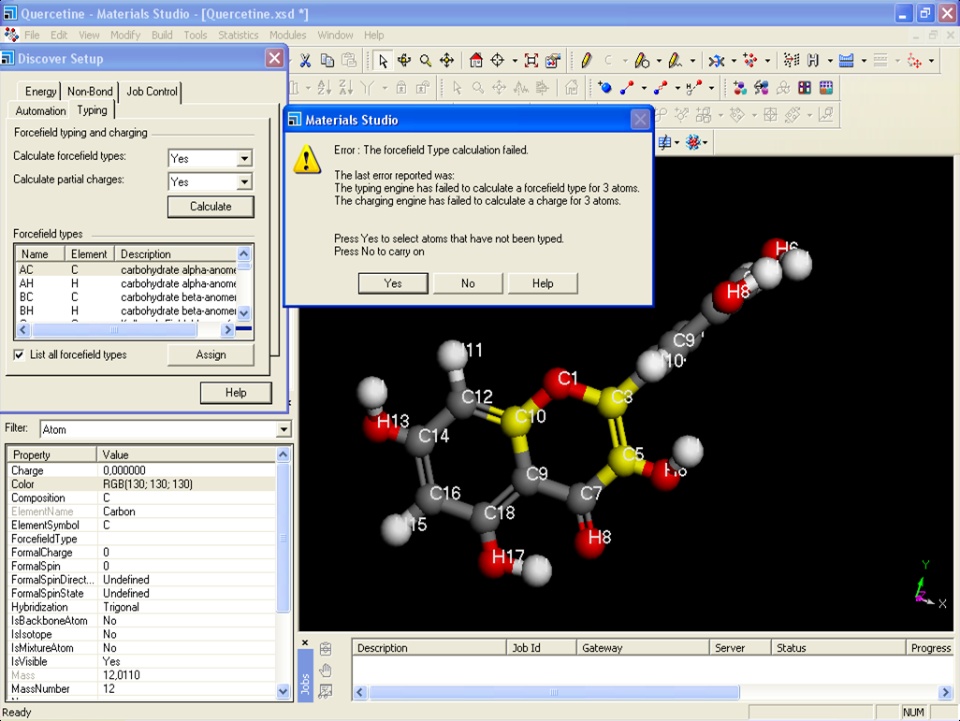Click the Fit to View icon
The width and height of the screenshot is (960, 721).
(x=531, y=60)
